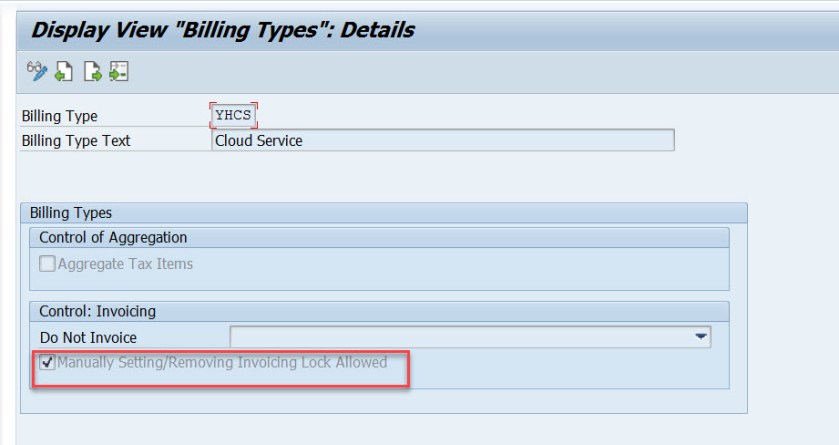Toggle Display/Change mode with glasses-pencil icon
Image resolution: width=839 pixels, height=445 pixels.
point(37,71)
